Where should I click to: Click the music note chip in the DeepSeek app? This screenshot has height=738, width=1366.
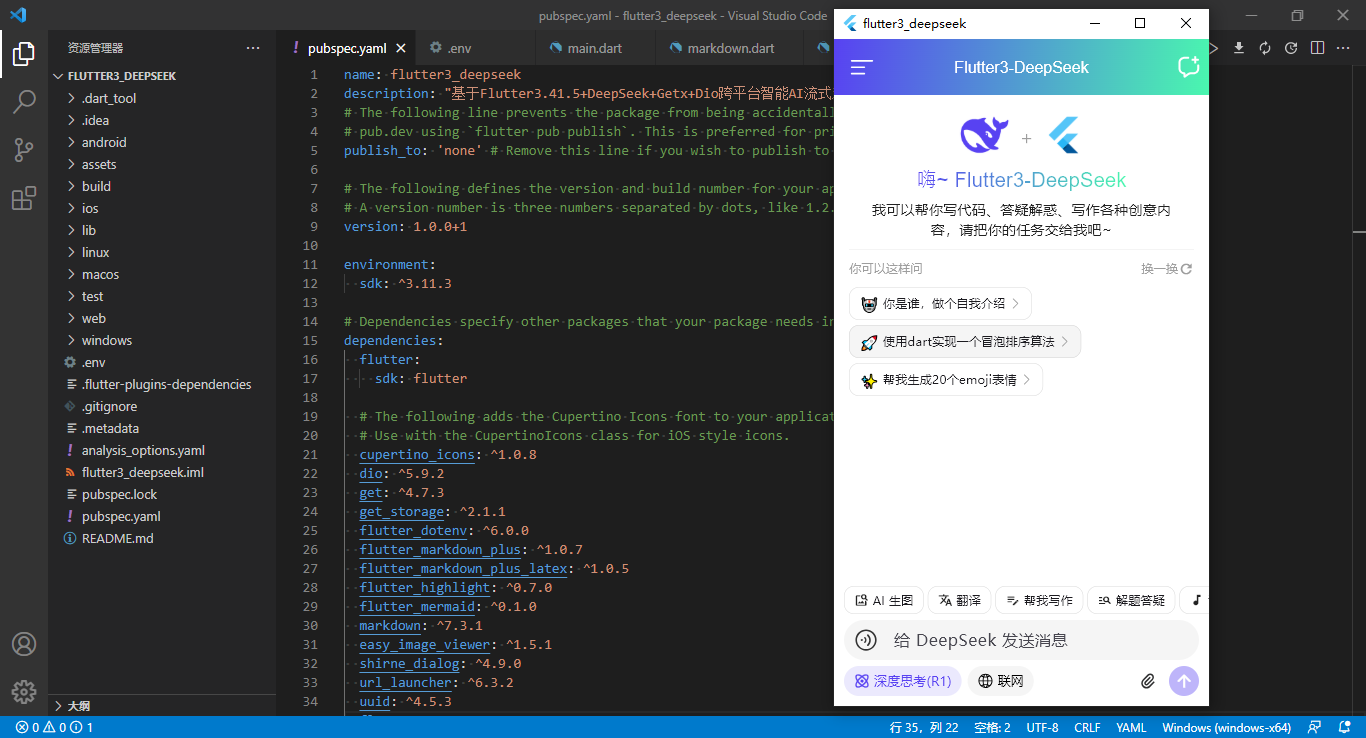tap(1196, 600)
